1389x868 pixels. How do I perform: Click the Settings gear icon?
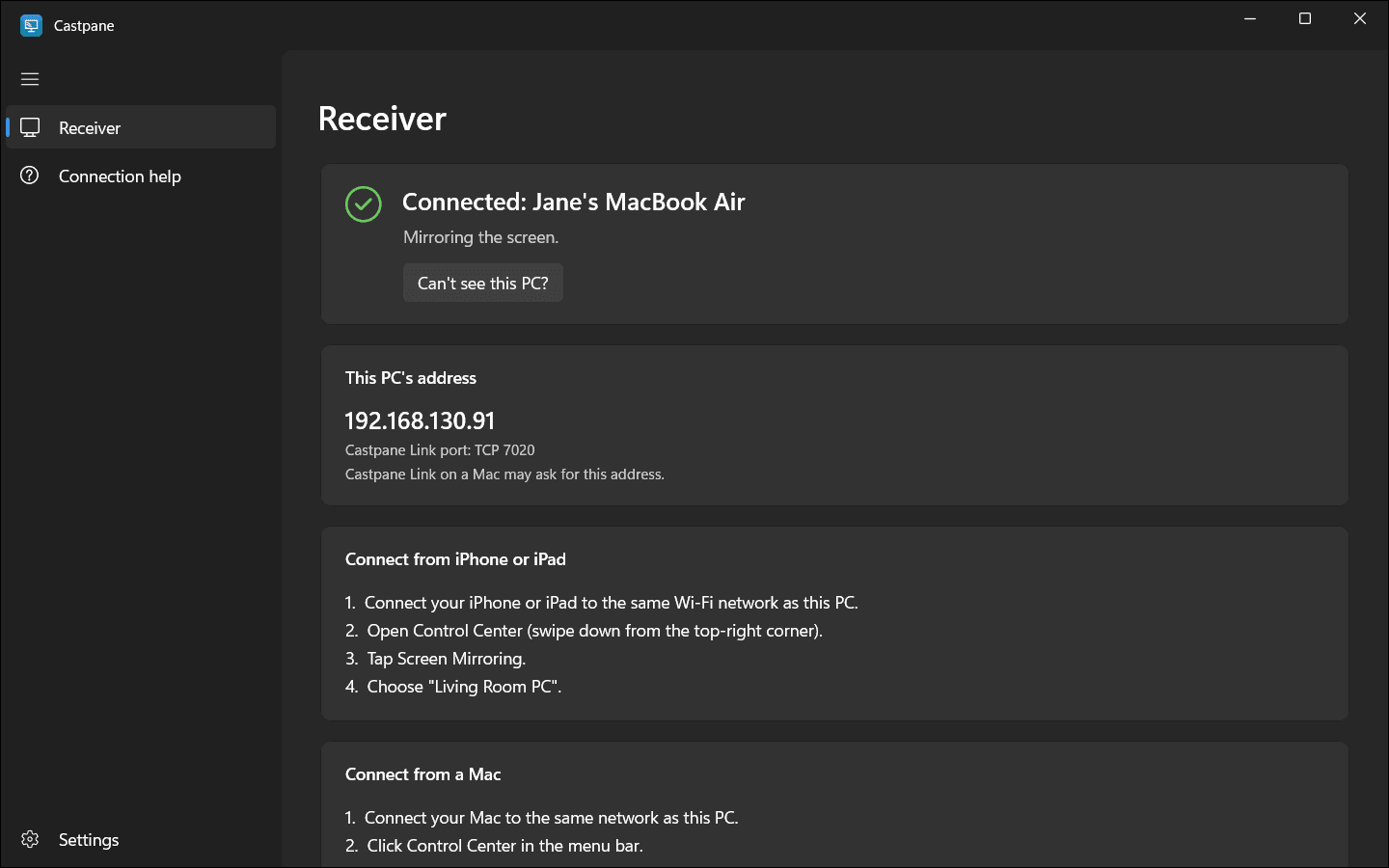(30, 839)
